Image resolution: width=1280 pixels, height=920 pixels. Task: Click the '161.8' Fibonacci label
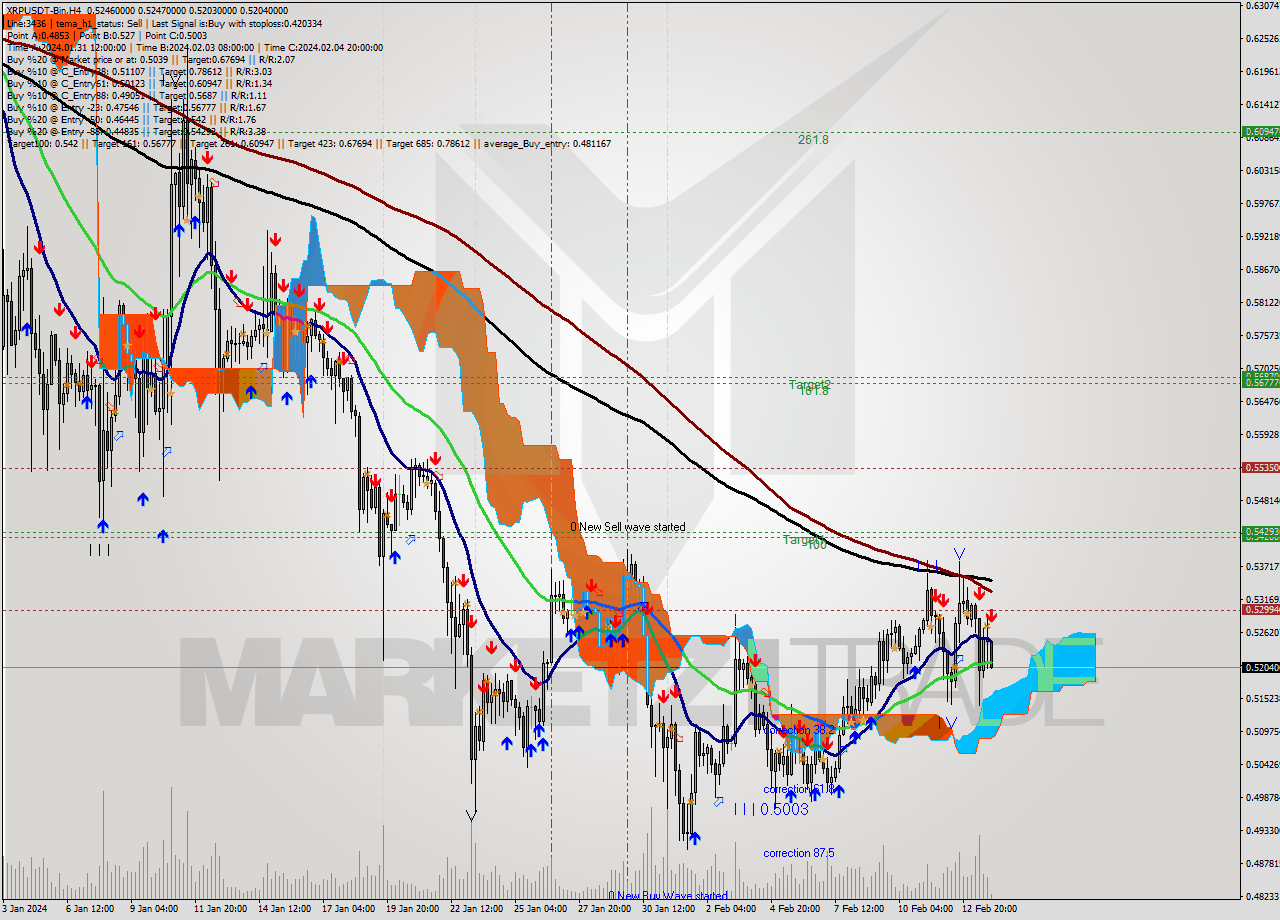(x=814, y=391)
